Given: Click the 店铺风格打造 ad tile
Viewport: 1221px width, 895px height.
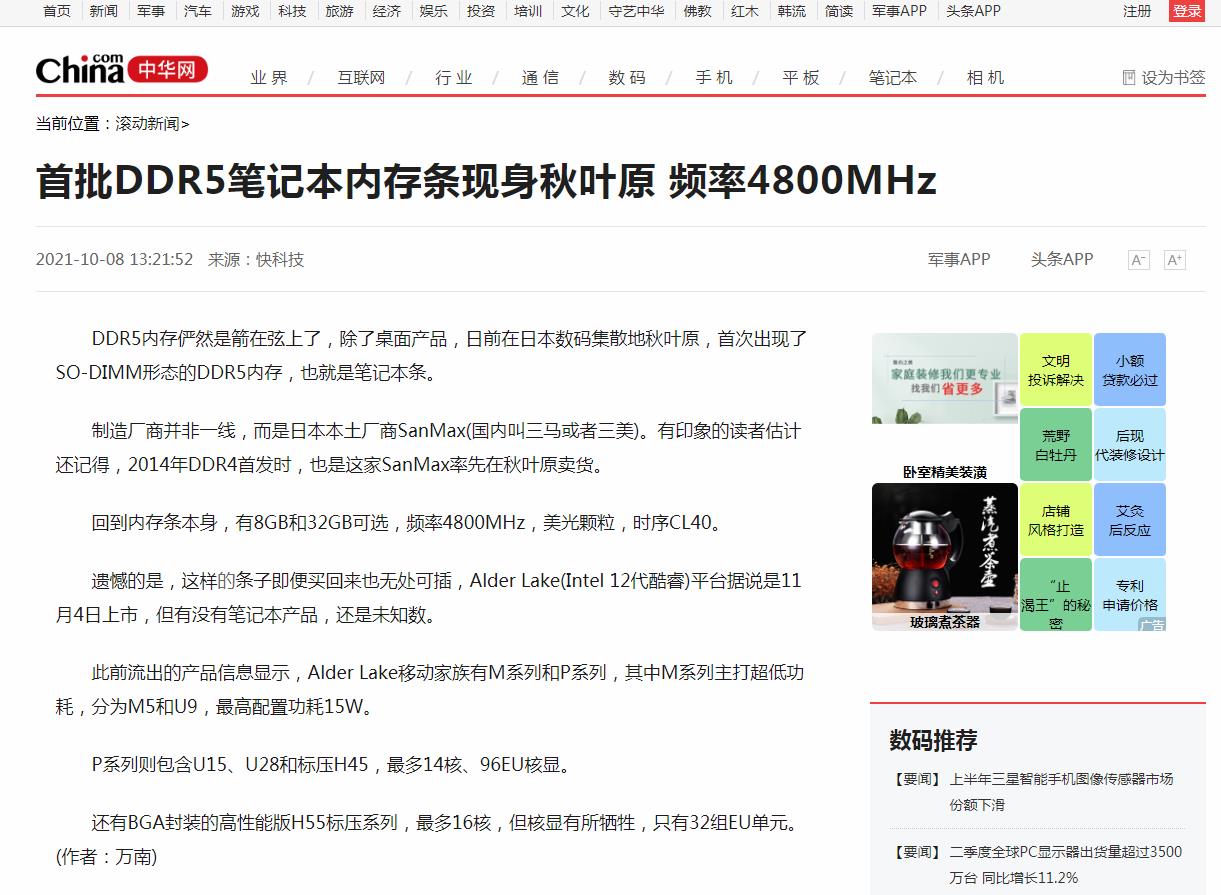Looking at the screenshot, I should (x=1055, y=520).
